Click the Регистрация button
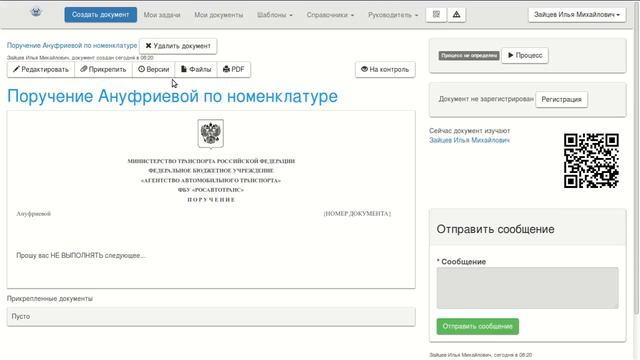 tap(561, 99)
